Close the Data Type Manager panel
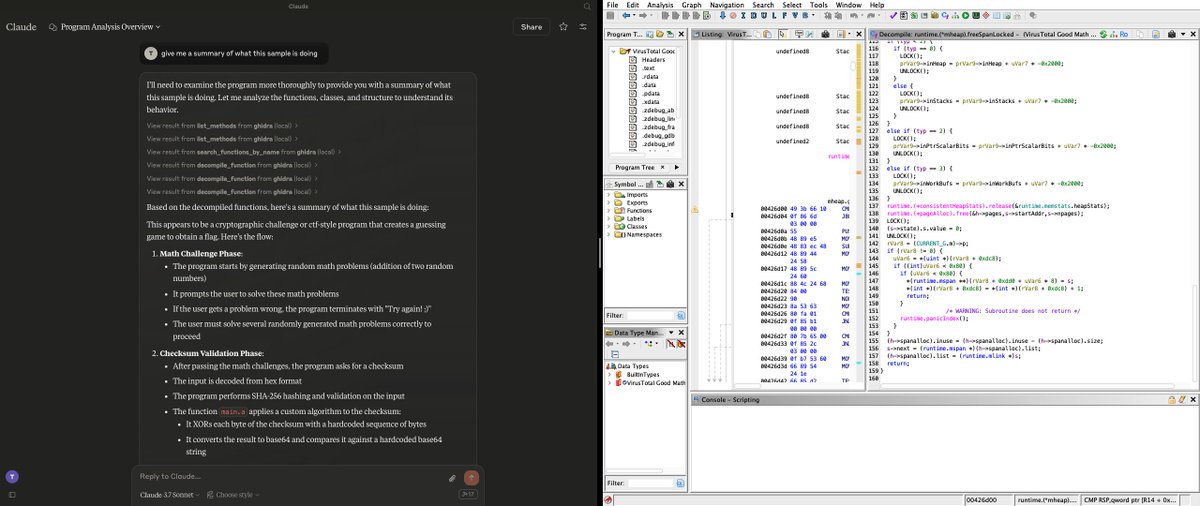The height and width of the screenshot is (506, 1200). click(681, 333)
